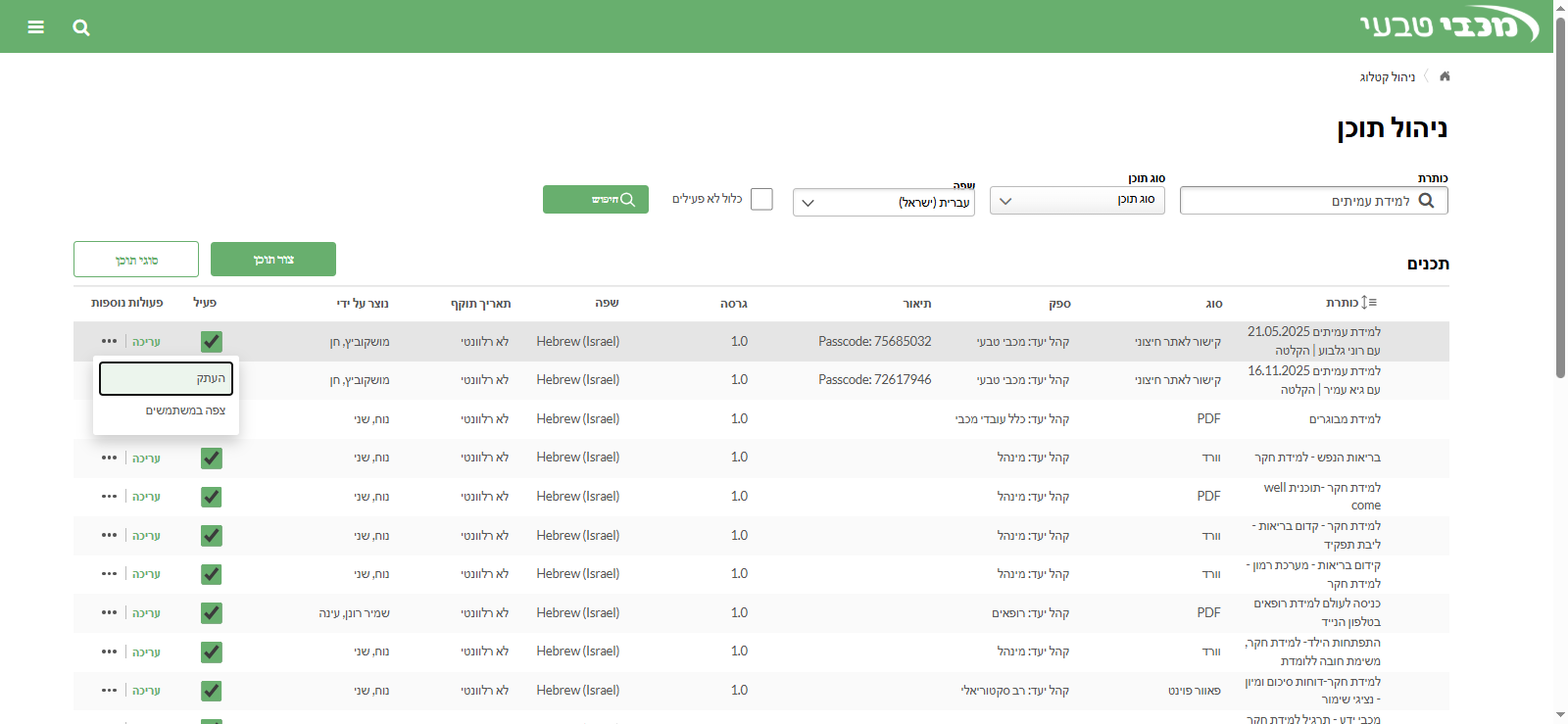Viewport: 1568px width, 724px height.
Task: Click the scrollbar up arrow at the top
Action: [1560, 7]
